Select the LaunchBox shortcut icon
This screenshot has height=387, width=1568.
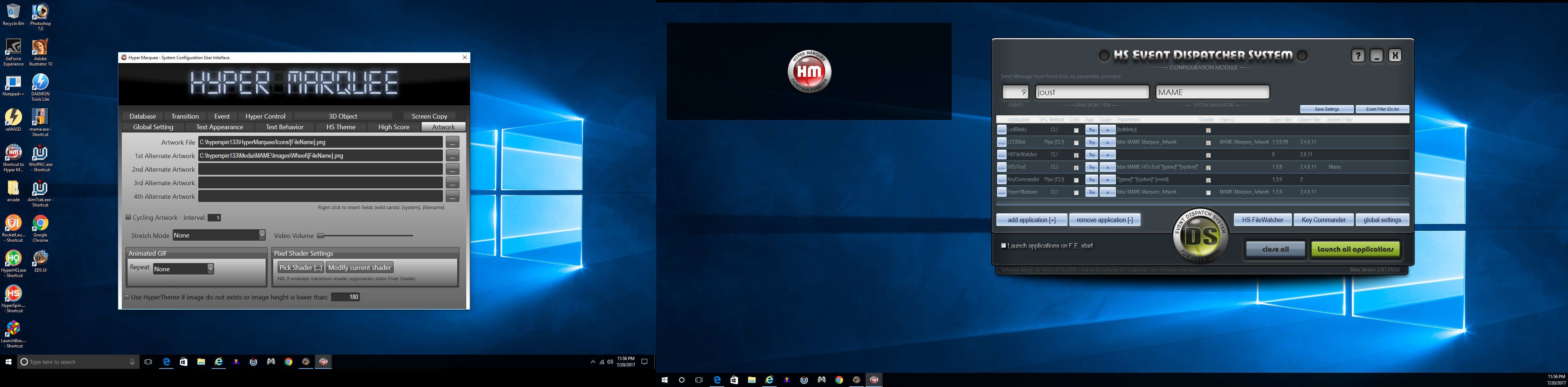14,334
